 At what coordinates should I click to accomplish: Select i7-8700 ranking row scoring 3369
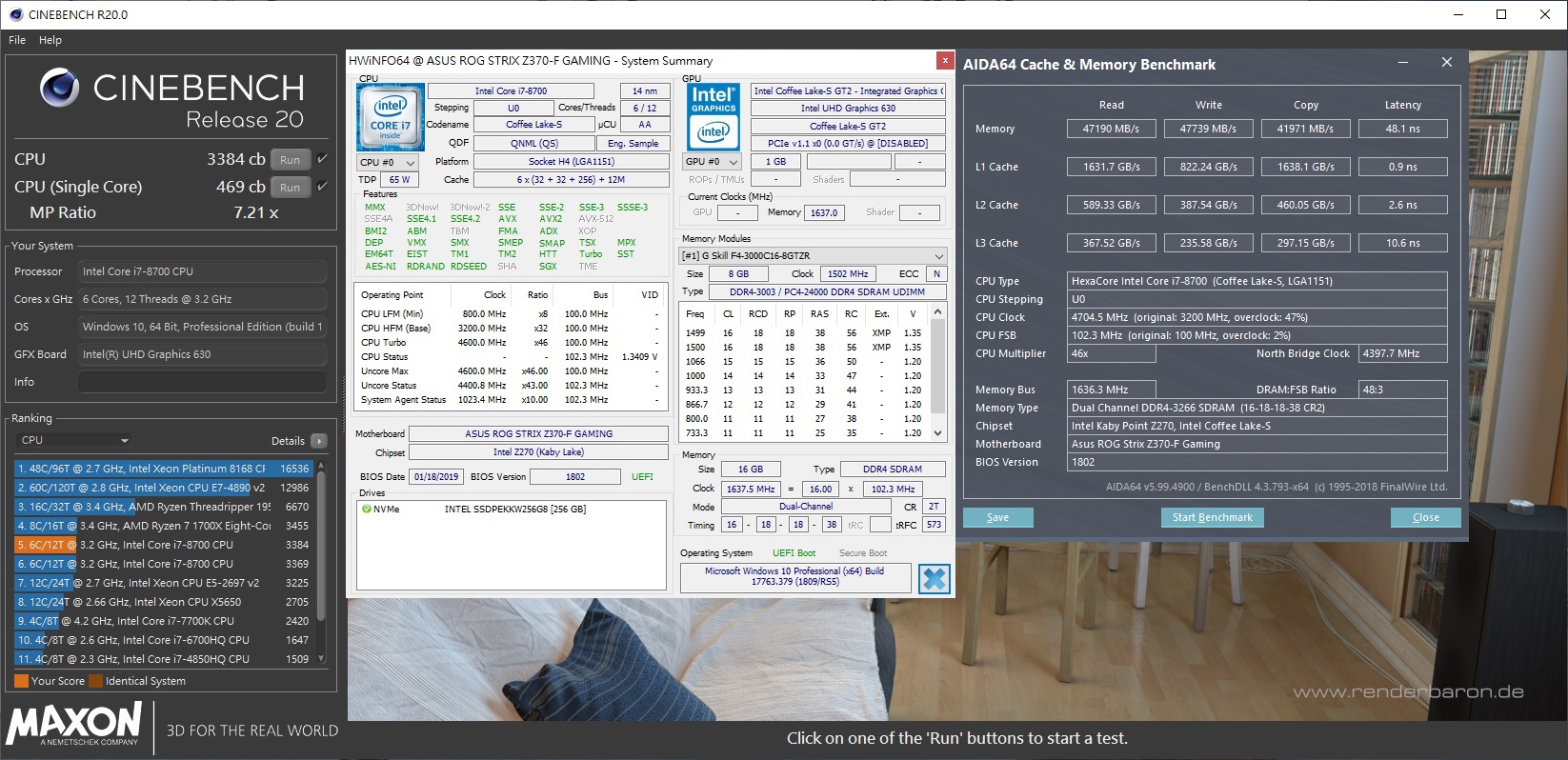pyautogui.click(x=163, y=564)
